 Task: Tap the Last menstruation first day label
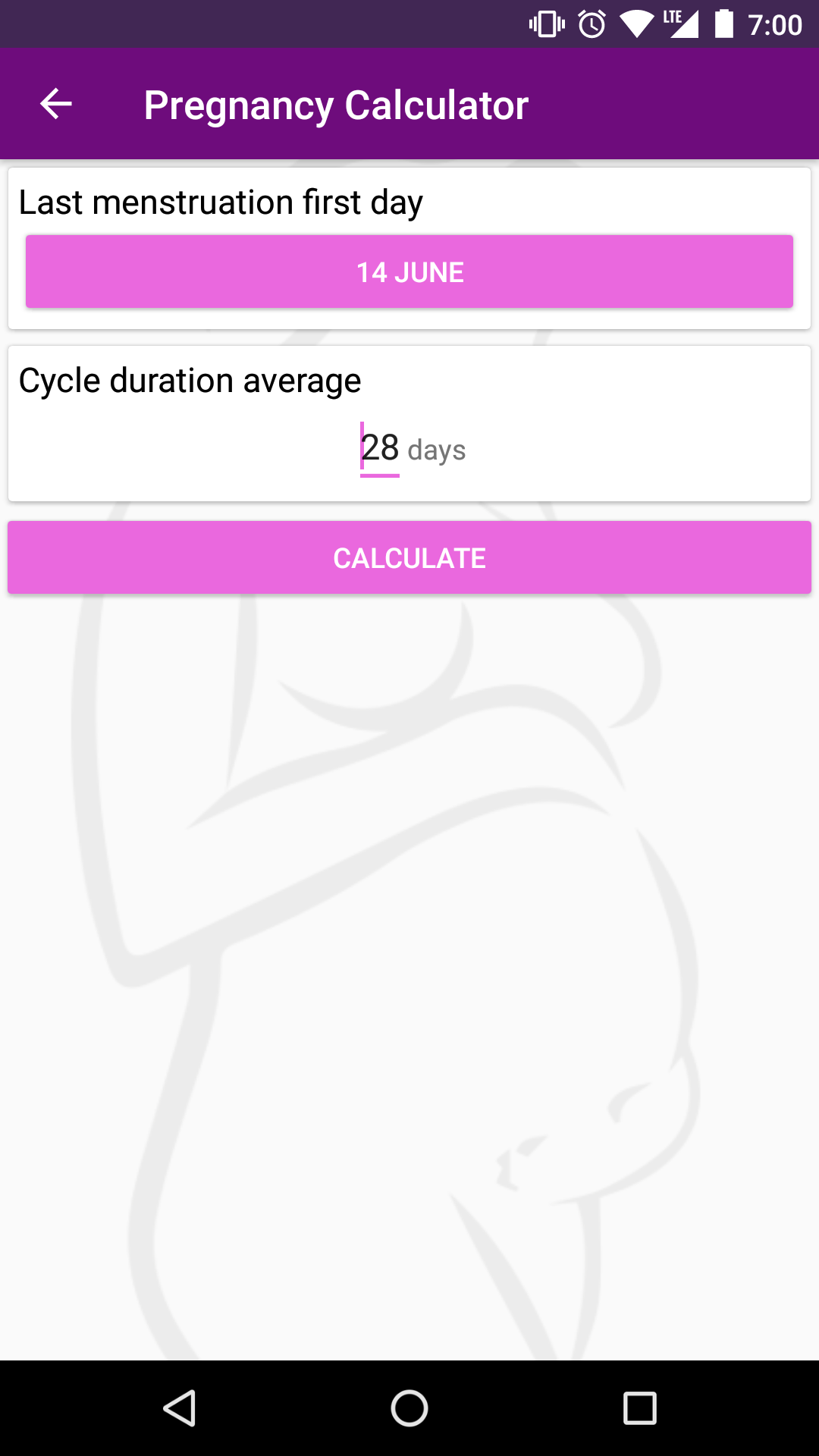coord(221,202)
